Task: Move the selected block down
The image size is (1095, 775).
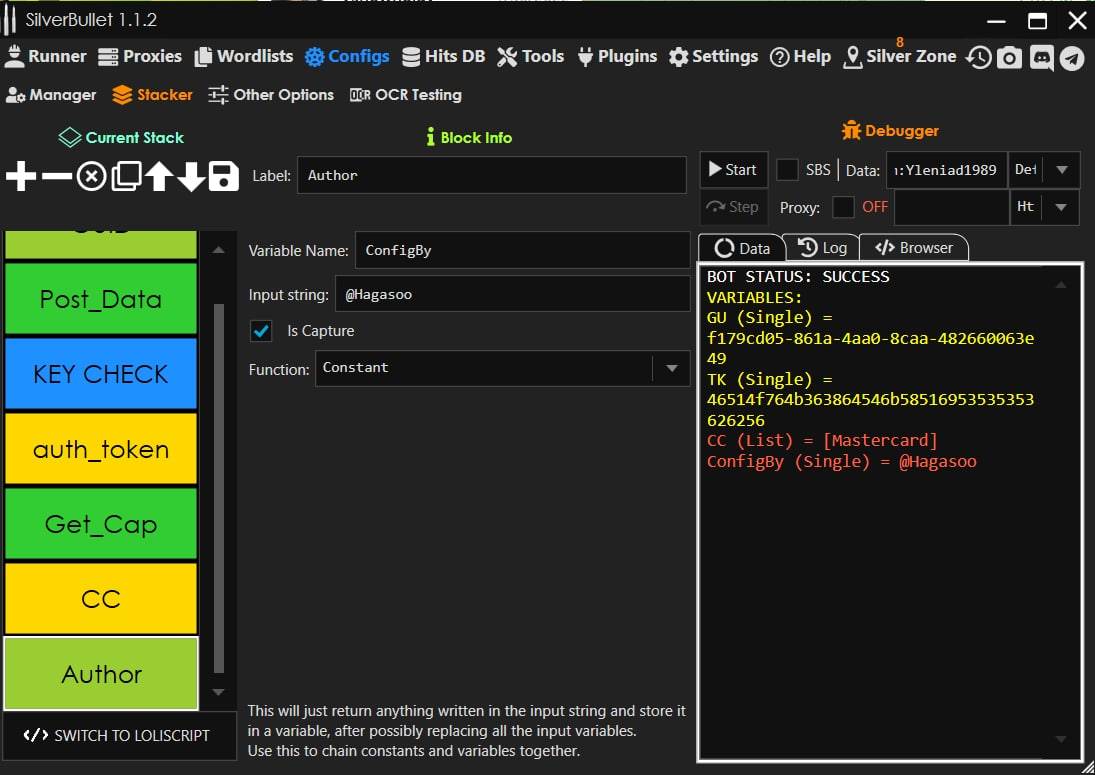Action: tap(191, 177)
